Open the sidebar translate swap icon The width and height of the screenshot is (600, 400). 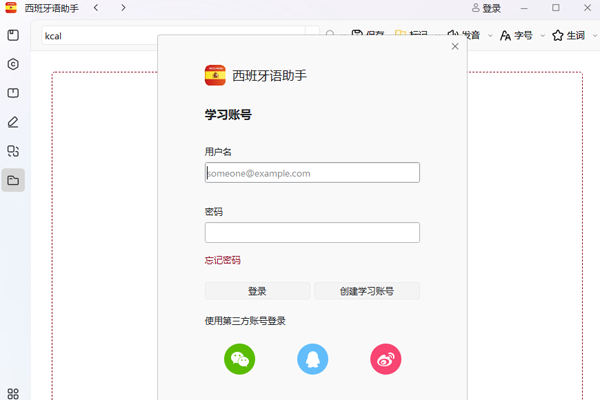(x=13, y=151)
